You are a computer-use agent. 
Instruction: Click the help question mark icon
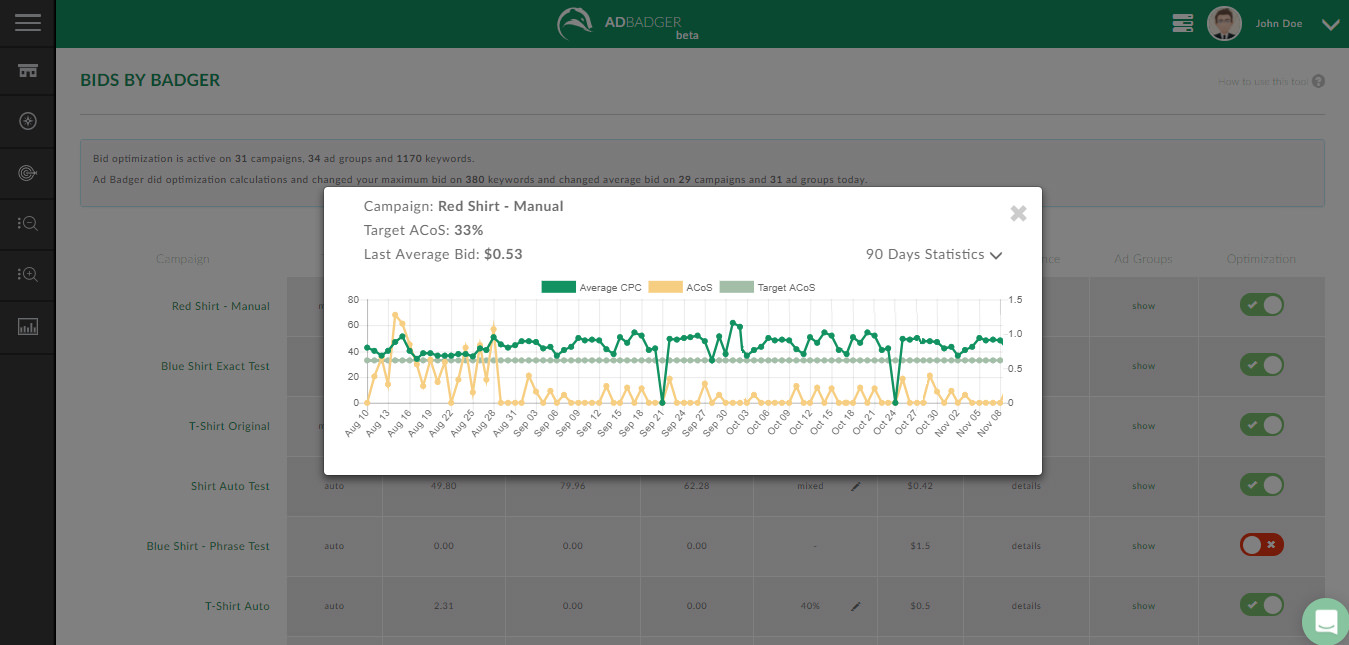pyautogui.click(x=1318, y=81)
